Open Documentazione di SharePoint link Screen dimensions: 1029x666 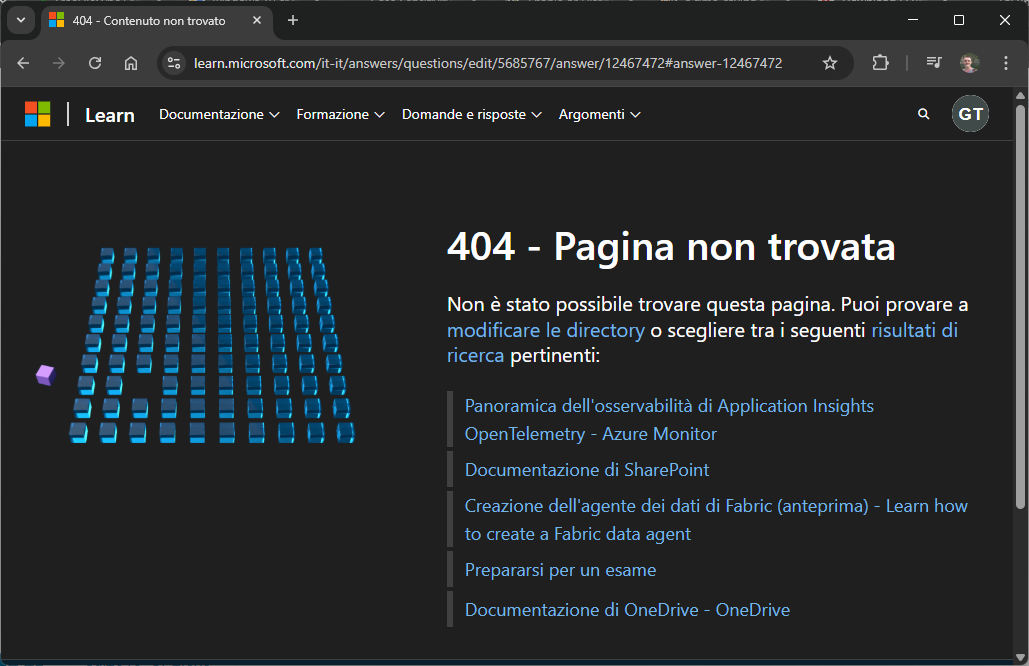587,470
